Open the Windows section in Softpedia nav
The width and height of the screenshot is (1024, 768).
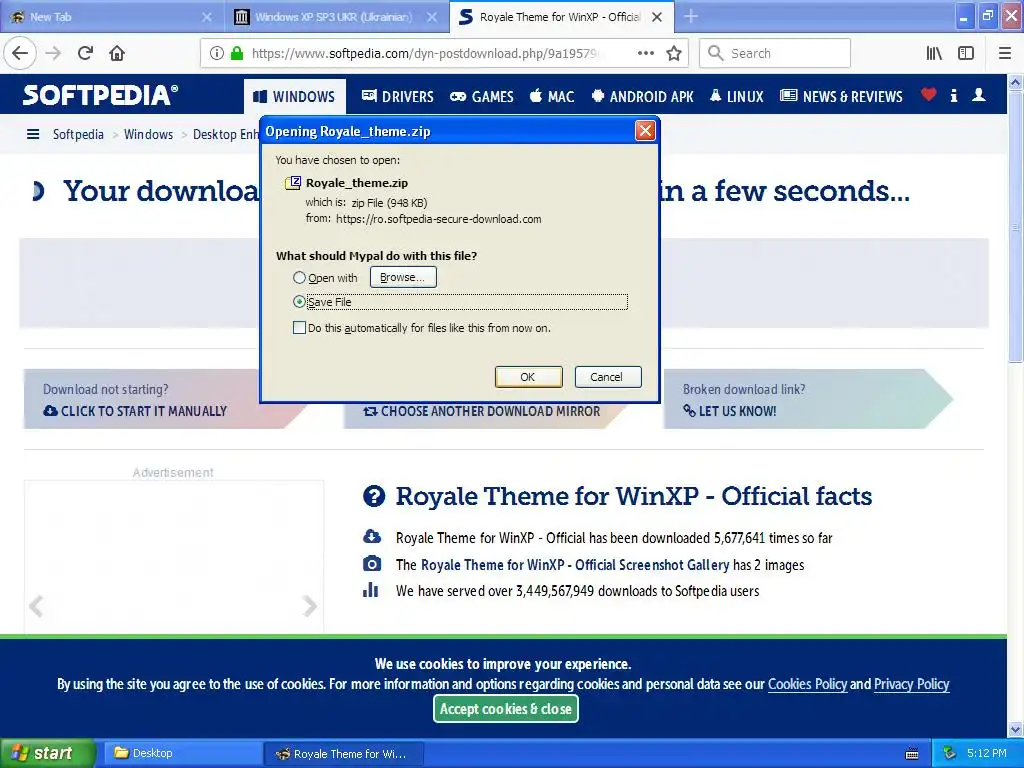click(x=295, y=97)
